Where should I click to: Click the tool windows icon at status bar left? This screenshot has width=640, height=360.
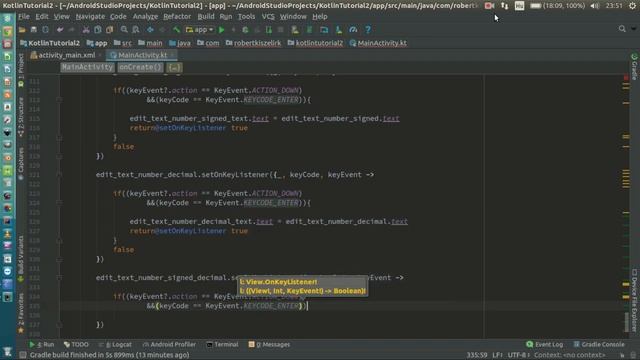coord(23,355)
